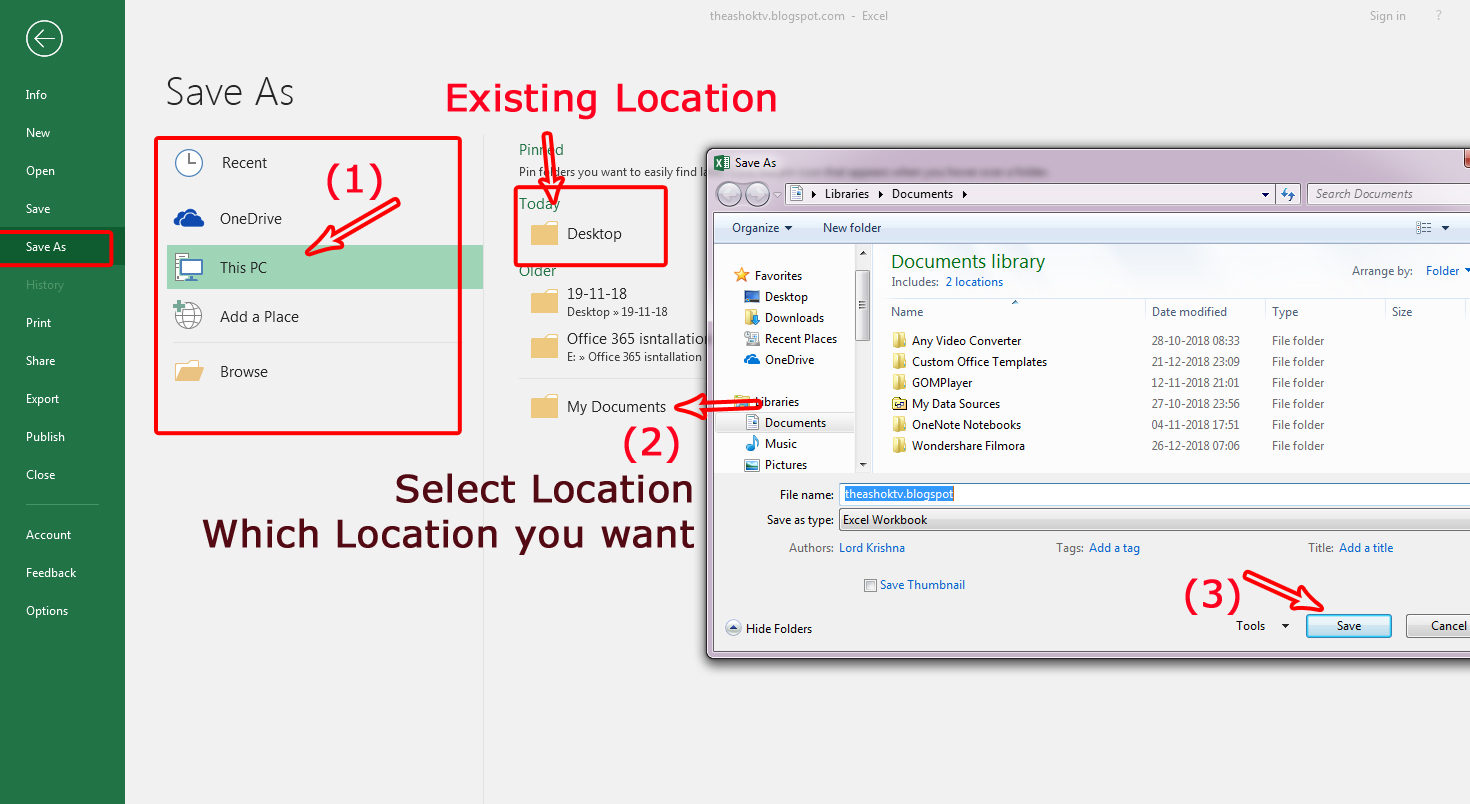Click Hide Folders collapse button
This screenshot has width=1470, height=804.
(x=769, y=629)
